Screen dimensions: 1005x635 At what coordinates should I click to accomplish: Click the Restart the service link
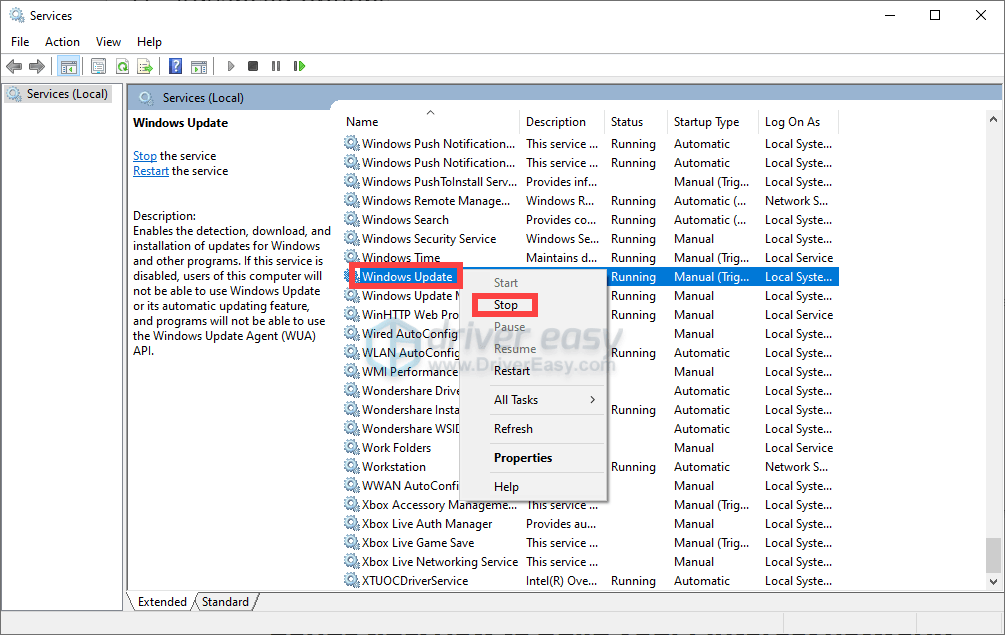pyautogui.click(x=151, y=171)
